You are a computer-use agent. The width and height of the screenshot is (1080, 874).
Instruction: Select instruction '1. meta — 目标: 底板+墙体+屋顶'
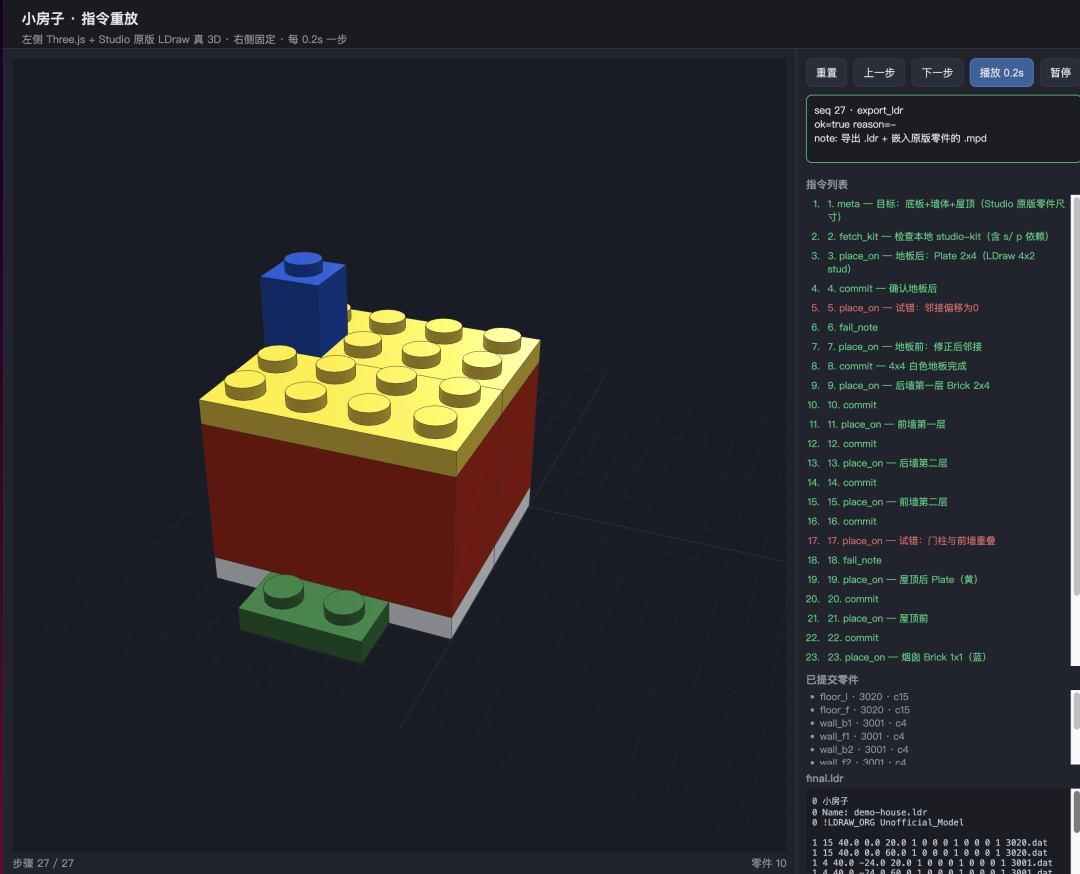[x=946, y=210]
